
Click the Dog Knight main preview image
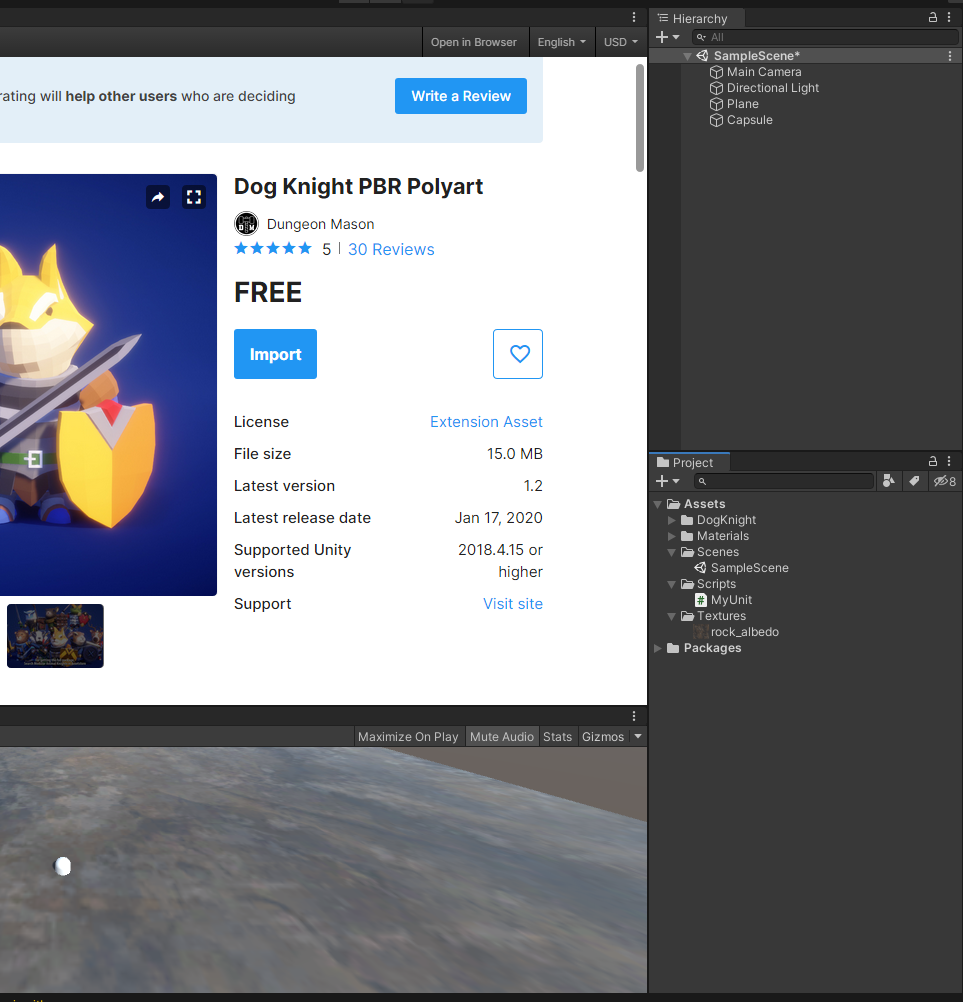tap(108, 385)
